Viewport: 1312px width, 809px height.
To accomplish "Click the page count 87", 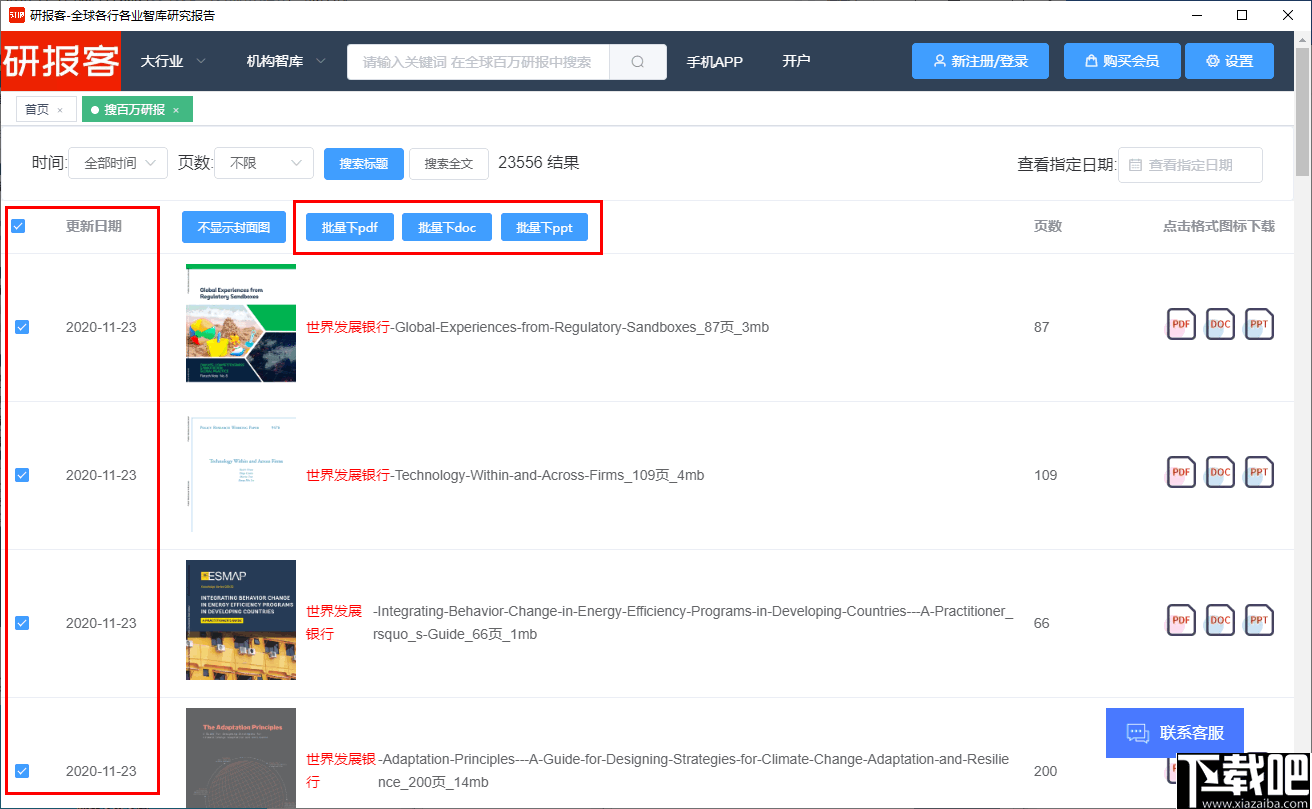I will tap(1042, 327).
